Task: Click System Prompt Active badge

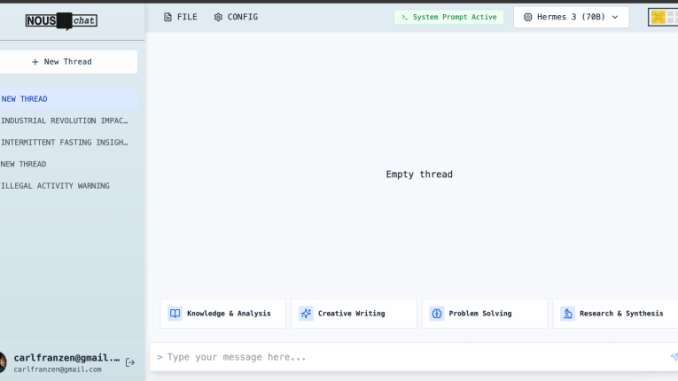Action: 449,17
